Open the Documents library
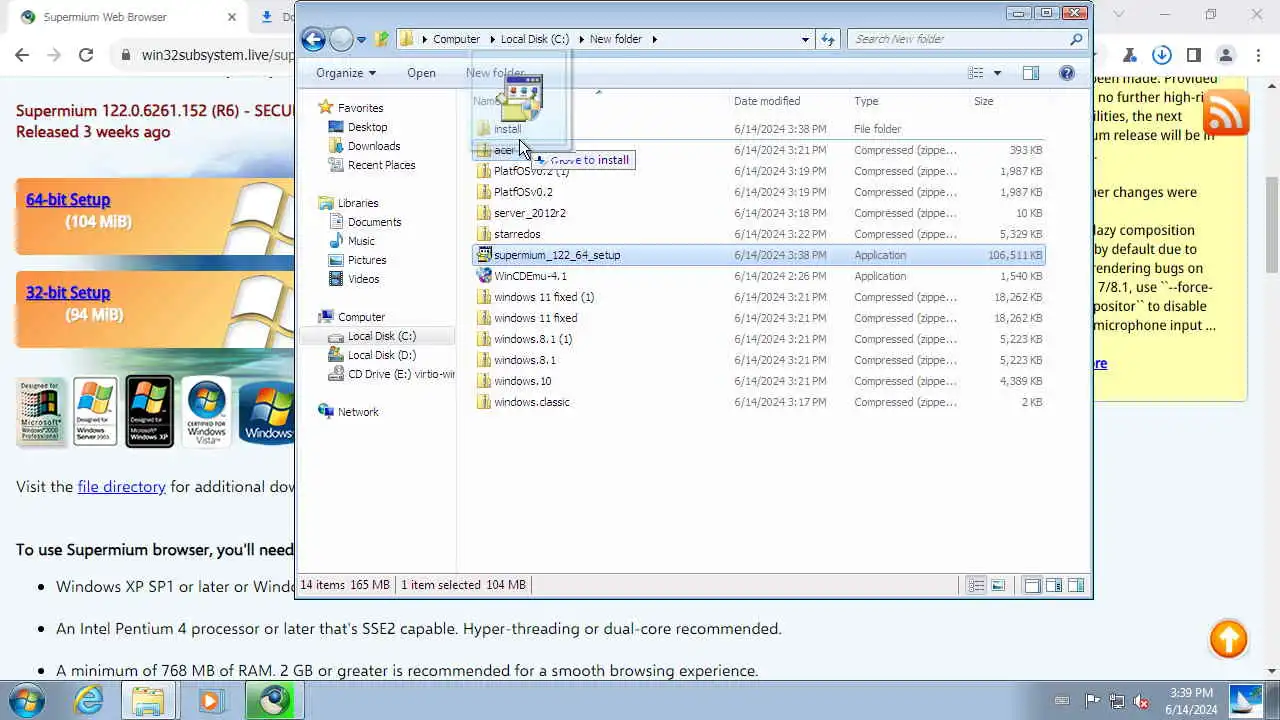The image size is (1280, 720). coord(374,222)
